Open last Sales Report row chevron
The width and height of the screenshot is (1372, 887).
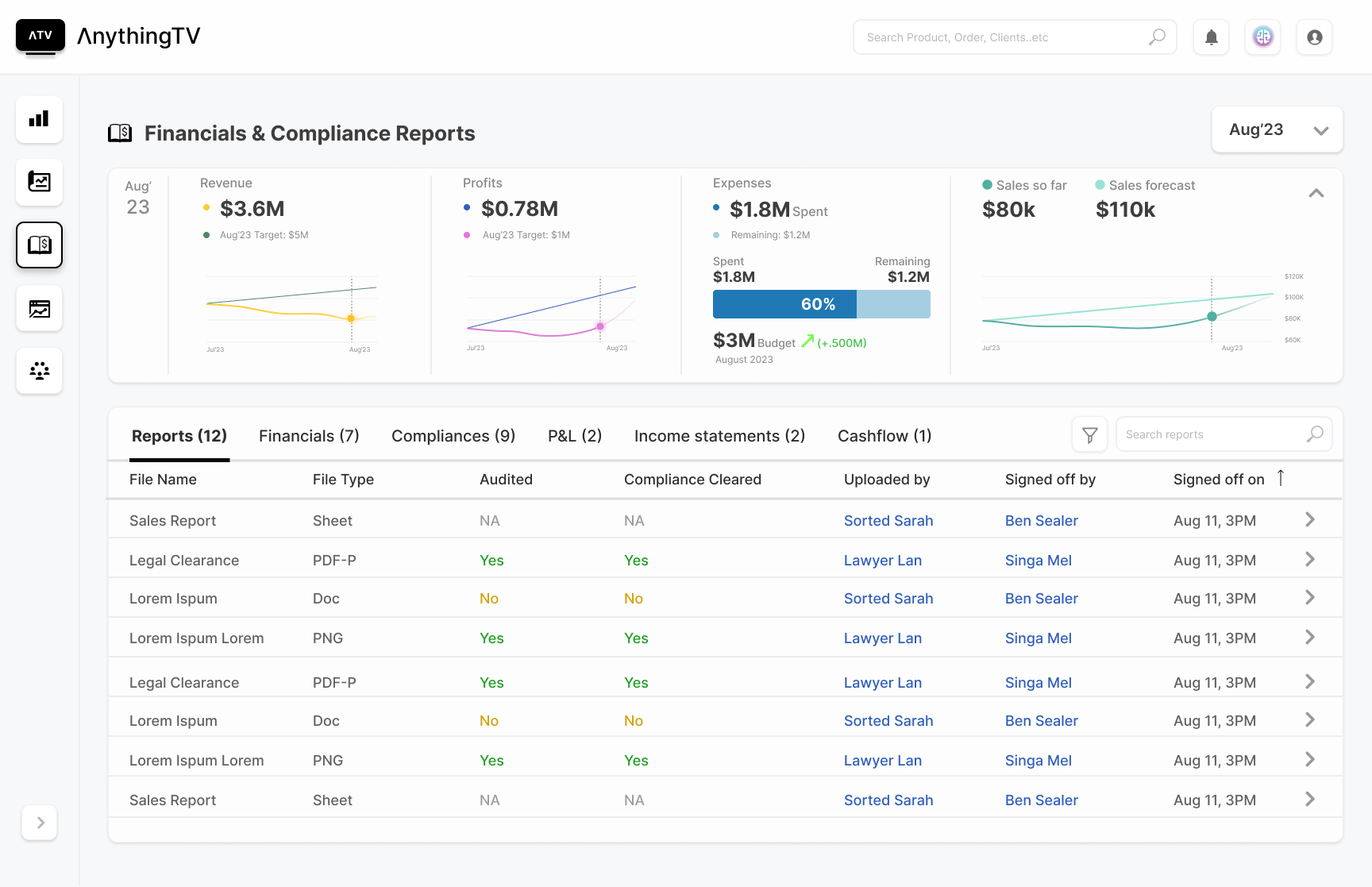[x=1310, y=799]
